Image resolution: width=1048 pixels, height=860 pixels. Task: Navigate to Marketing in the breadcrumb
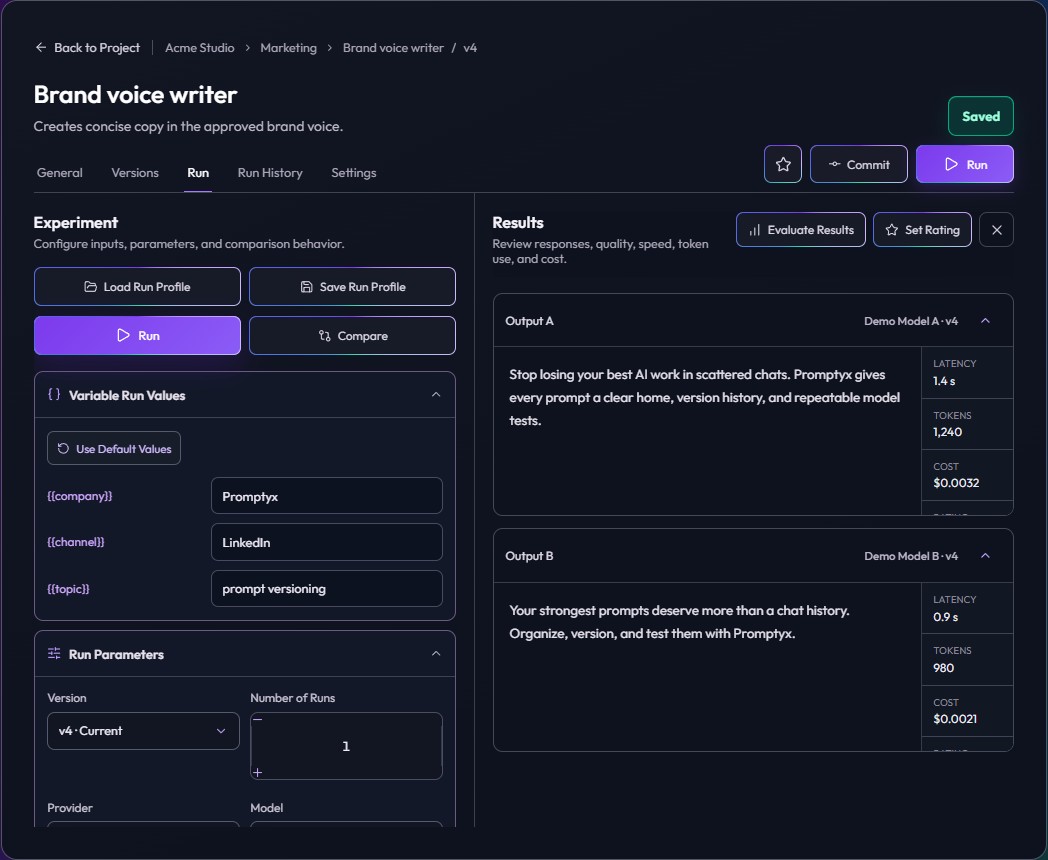tap(289, 47)
